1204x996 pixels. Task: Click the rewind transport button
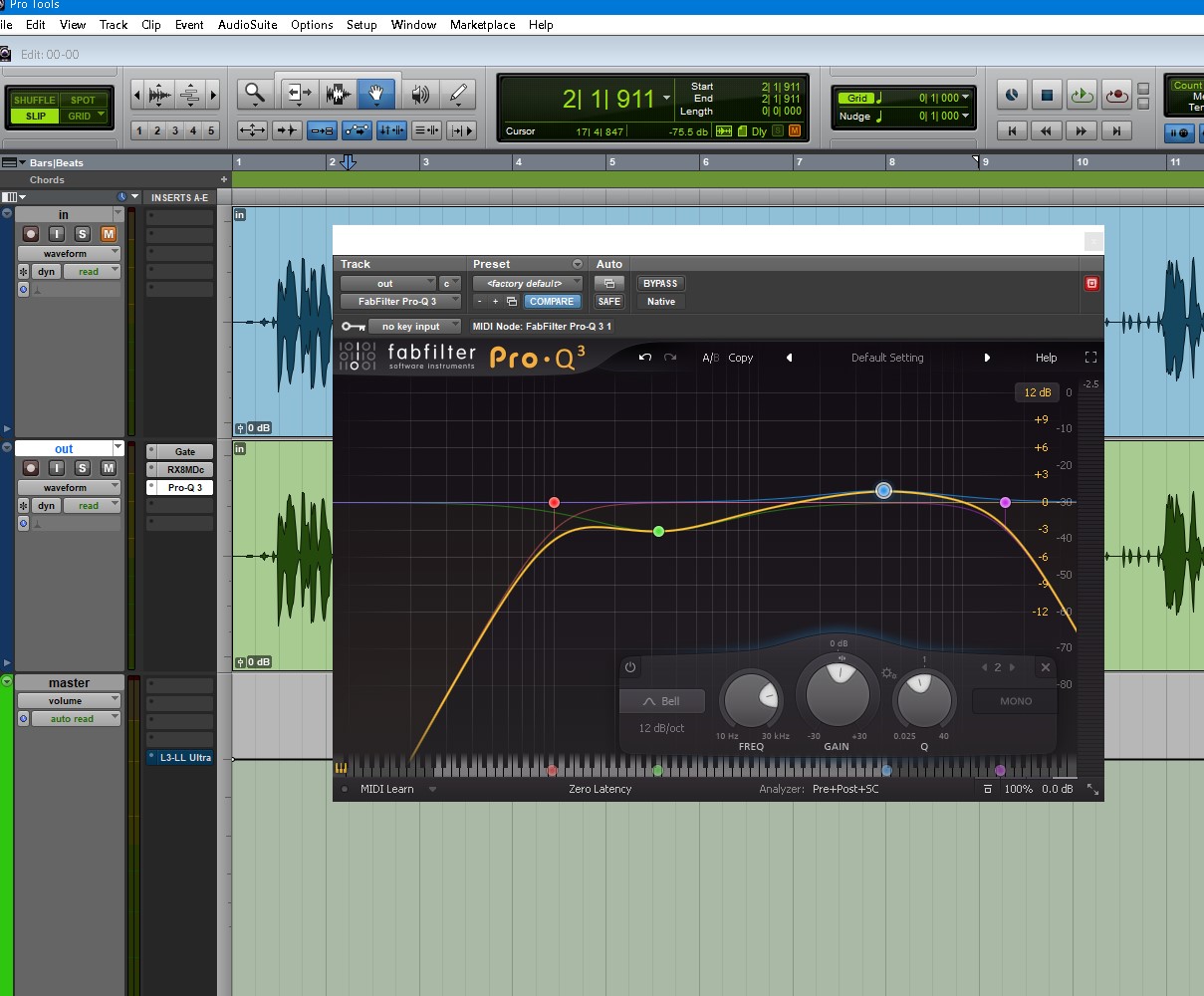tap(1046, 130)
